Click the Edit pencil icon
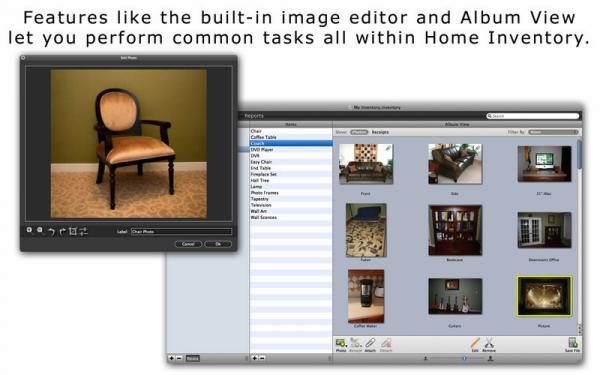Viewport: 600px width, 375px height. pos(475,344)
